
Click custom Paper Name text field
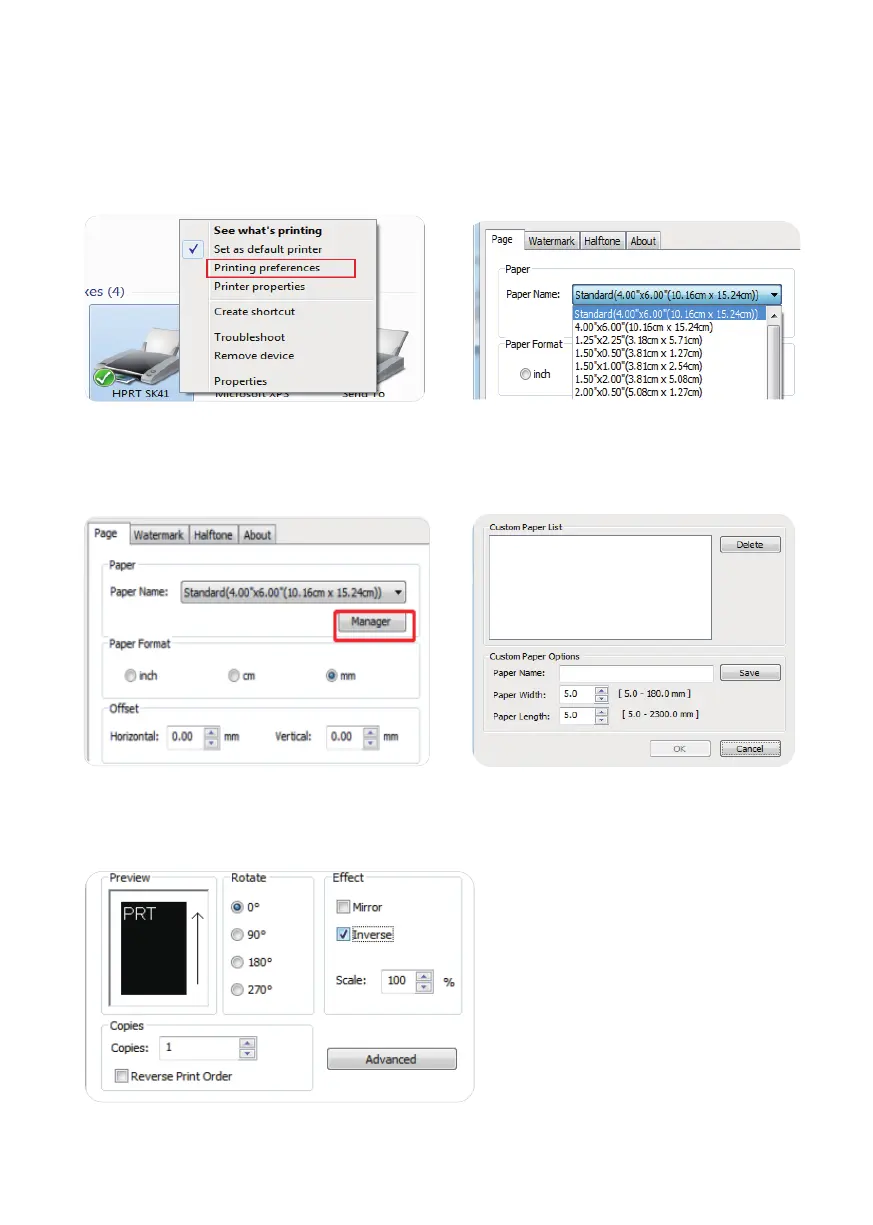click(636, 673)
